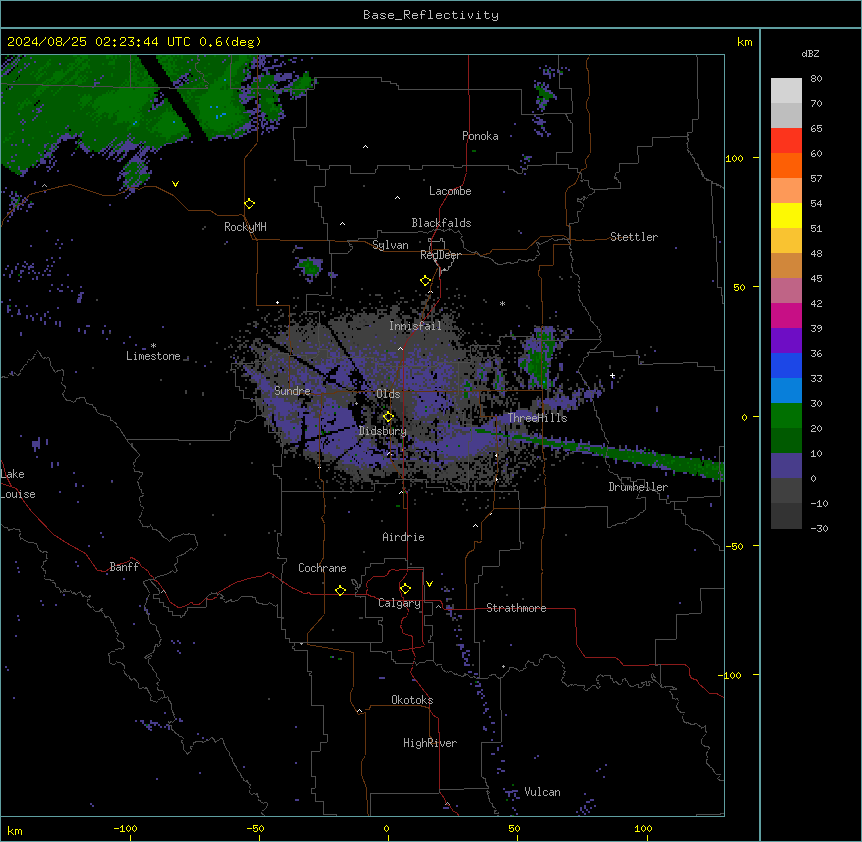This screenshot has width=862, height=842.
Task: Click the 100 tick label on right axis
Action: [x=734, y=158]
